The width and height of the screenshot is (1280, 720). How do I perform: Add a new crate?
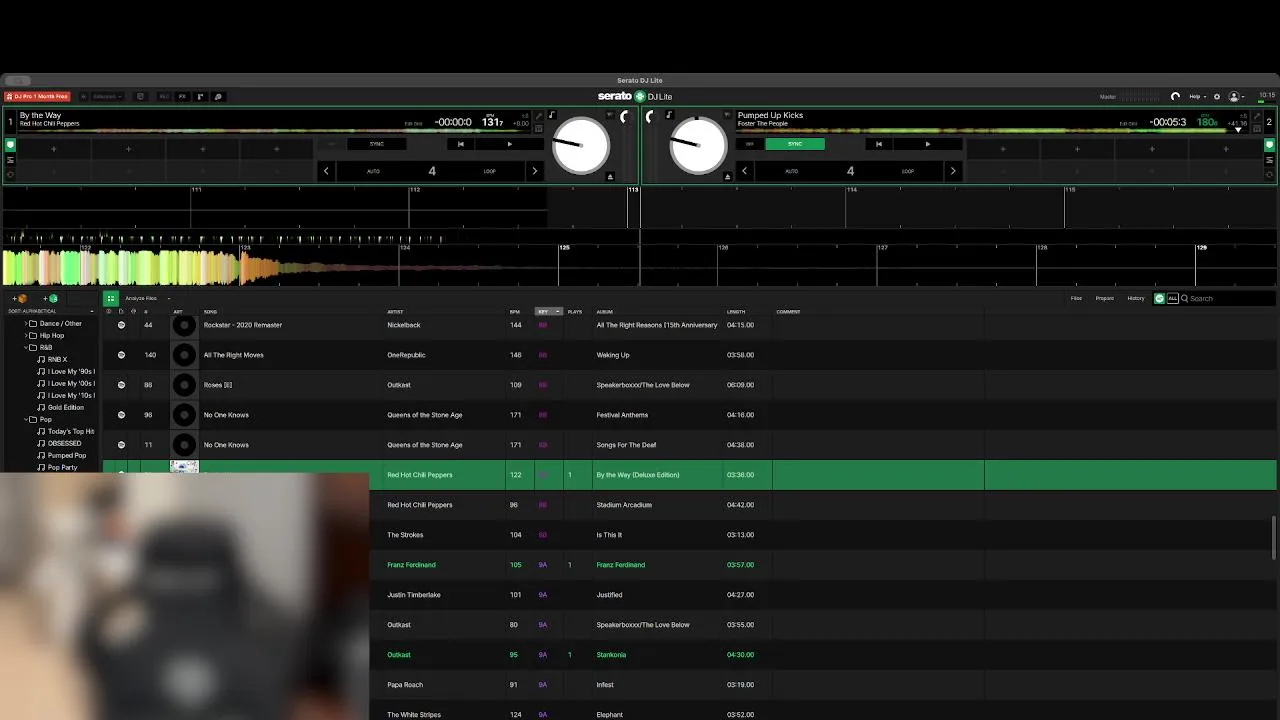(x=19, y=298)
